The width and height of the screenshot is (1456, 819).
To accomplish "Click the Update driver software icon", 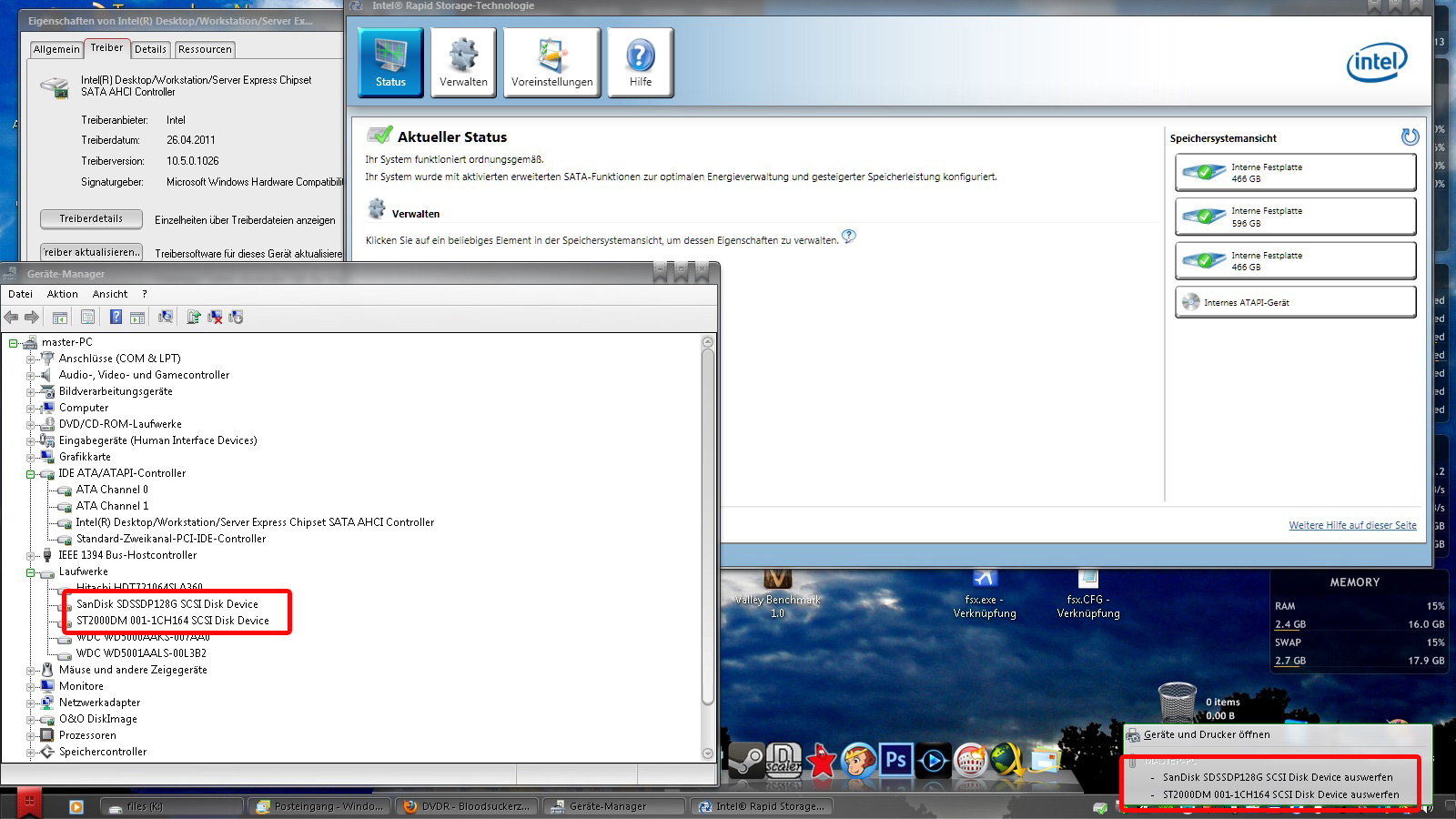I will [x=193, y=317].
